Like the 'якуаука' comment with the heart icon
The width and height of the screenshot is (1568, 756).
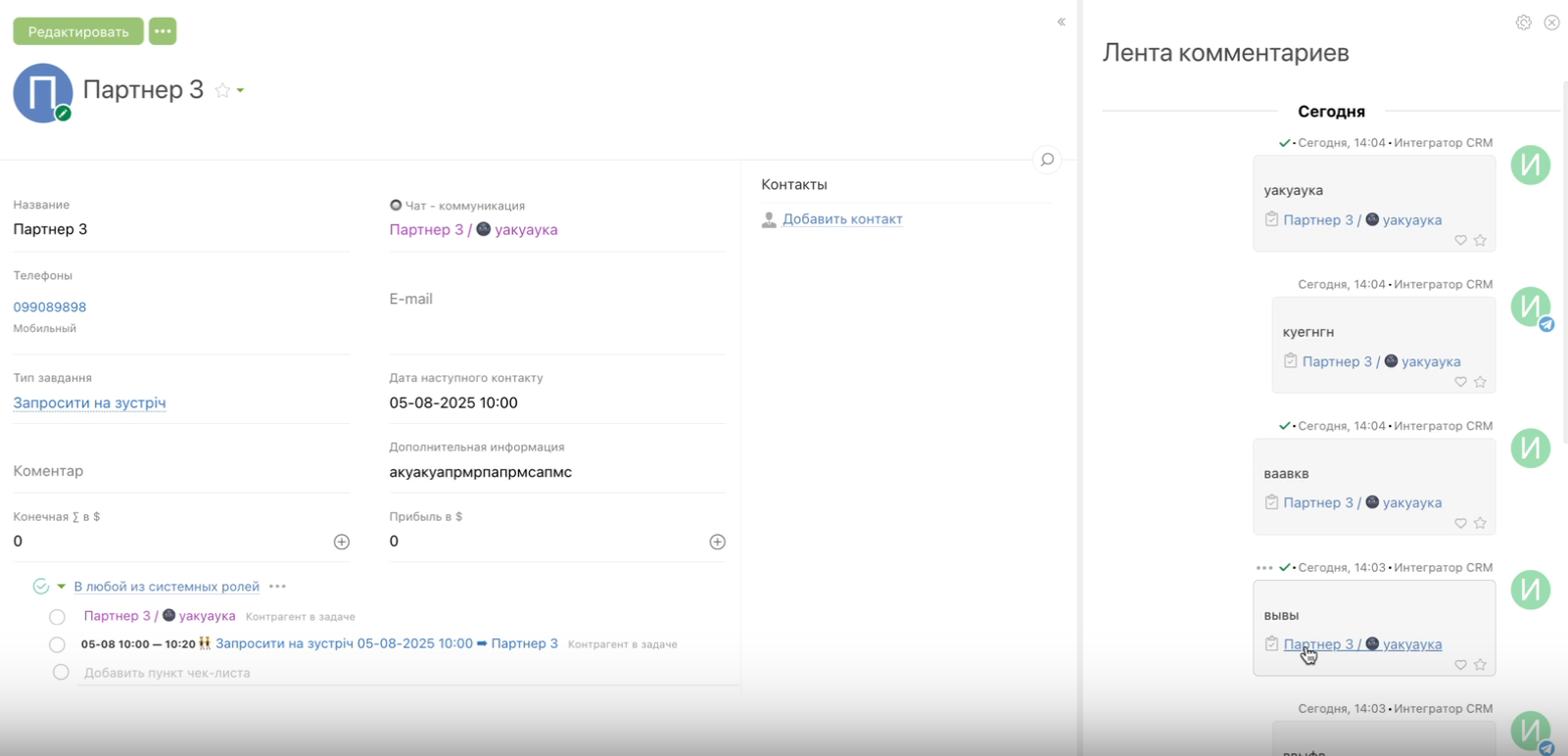(x=1460, y=240)
